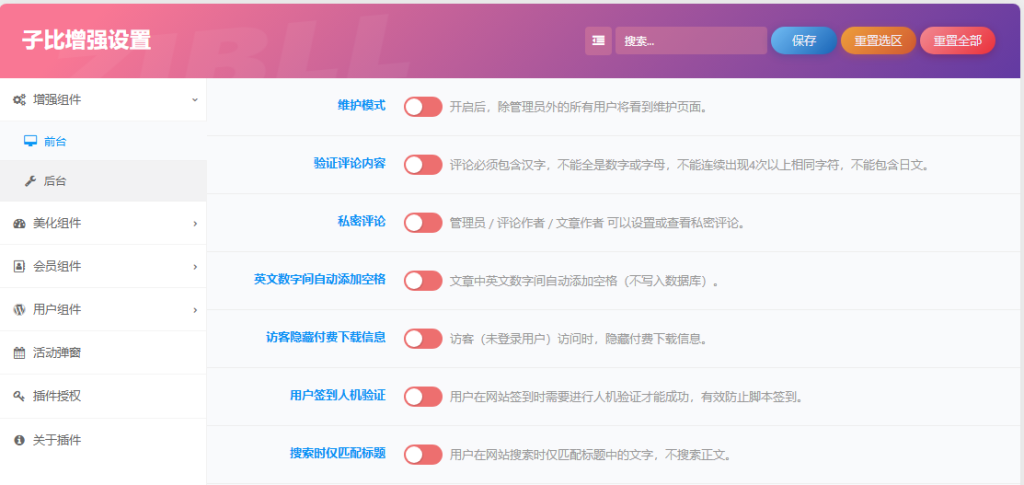1024x485 pixels.
Task: Click the key icon beside 插件授权
Action: 19,396
